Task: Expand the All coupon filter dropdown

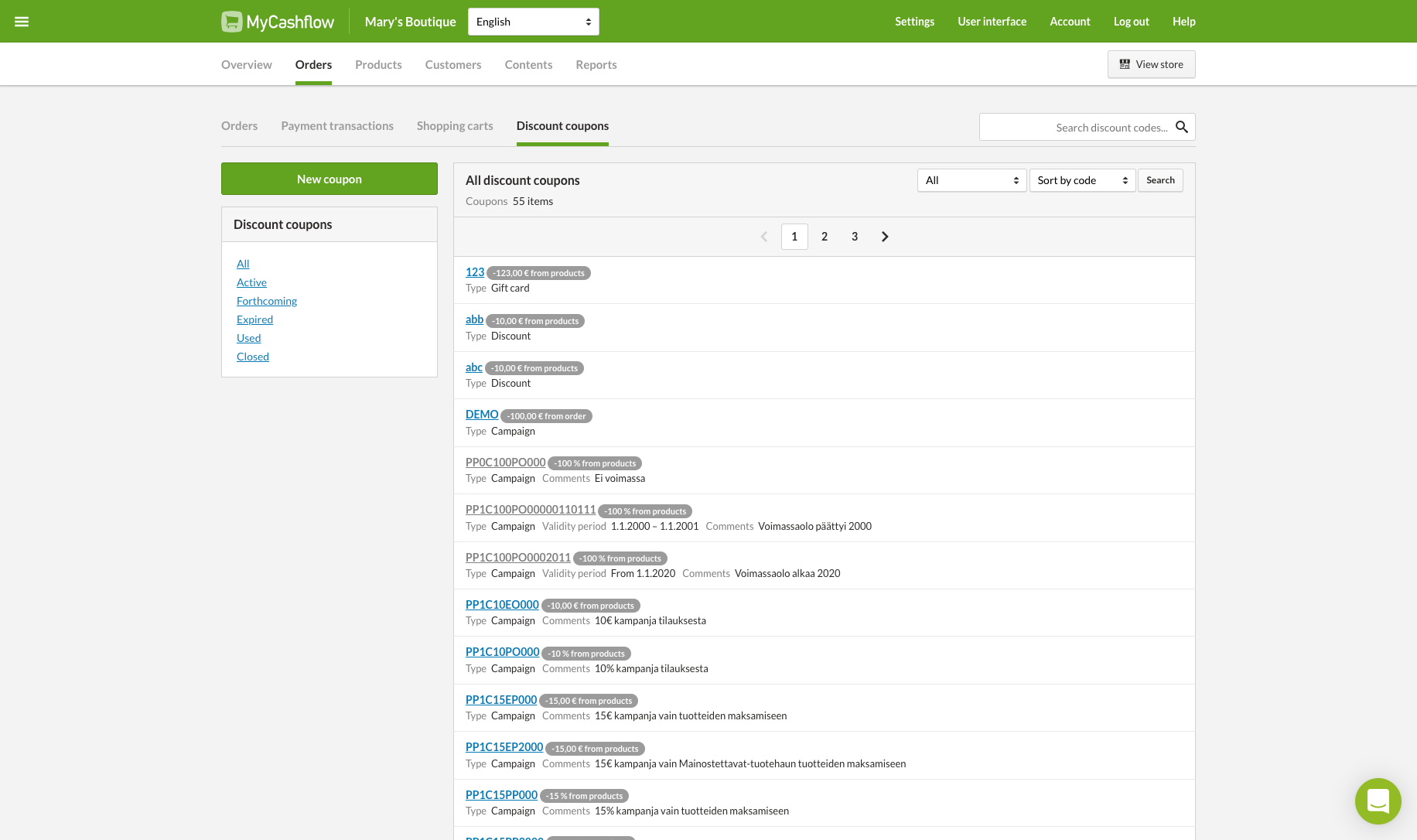Action: (x=971, y=180)
